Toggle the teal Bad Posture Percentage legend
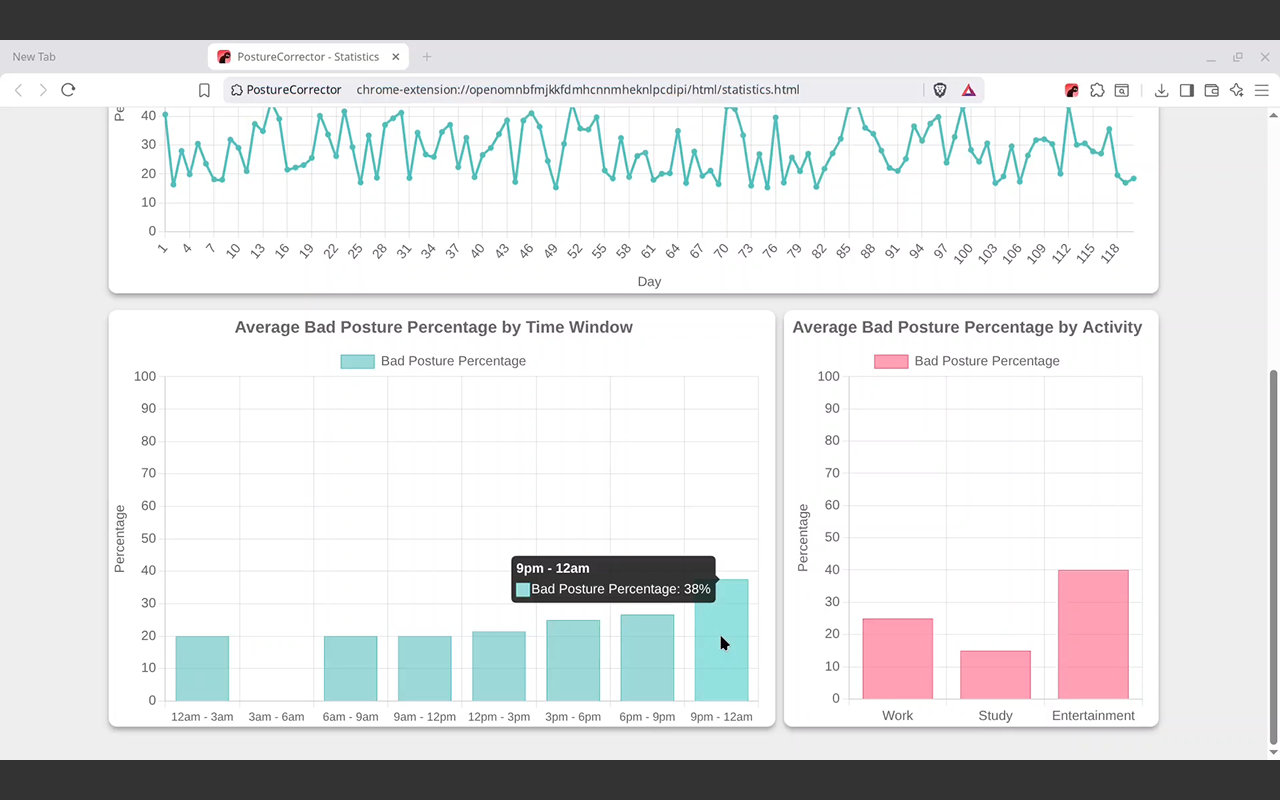The image size is (1280, 800). click(433, 361)
